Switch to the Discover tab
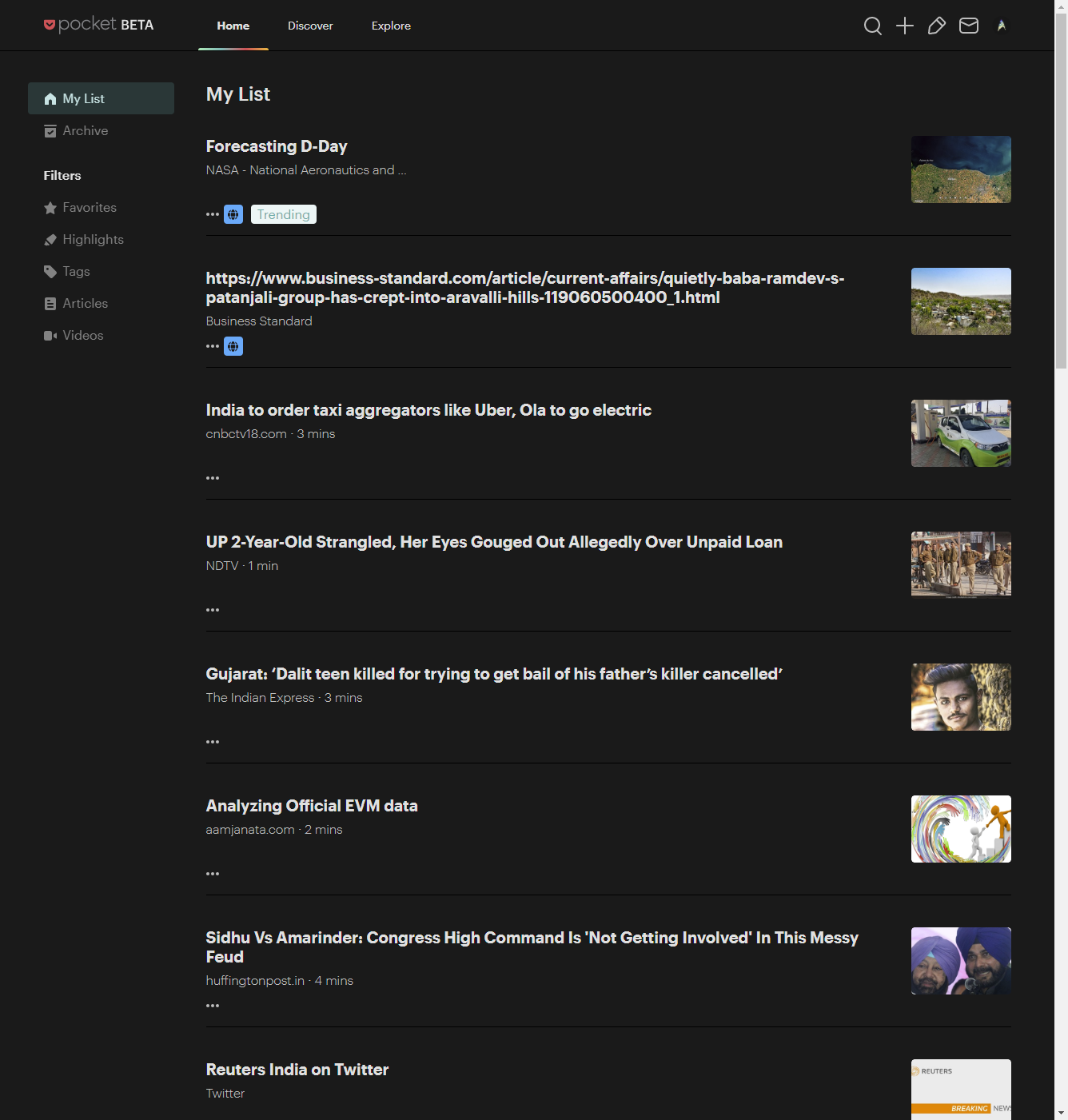 click(310, 26)
